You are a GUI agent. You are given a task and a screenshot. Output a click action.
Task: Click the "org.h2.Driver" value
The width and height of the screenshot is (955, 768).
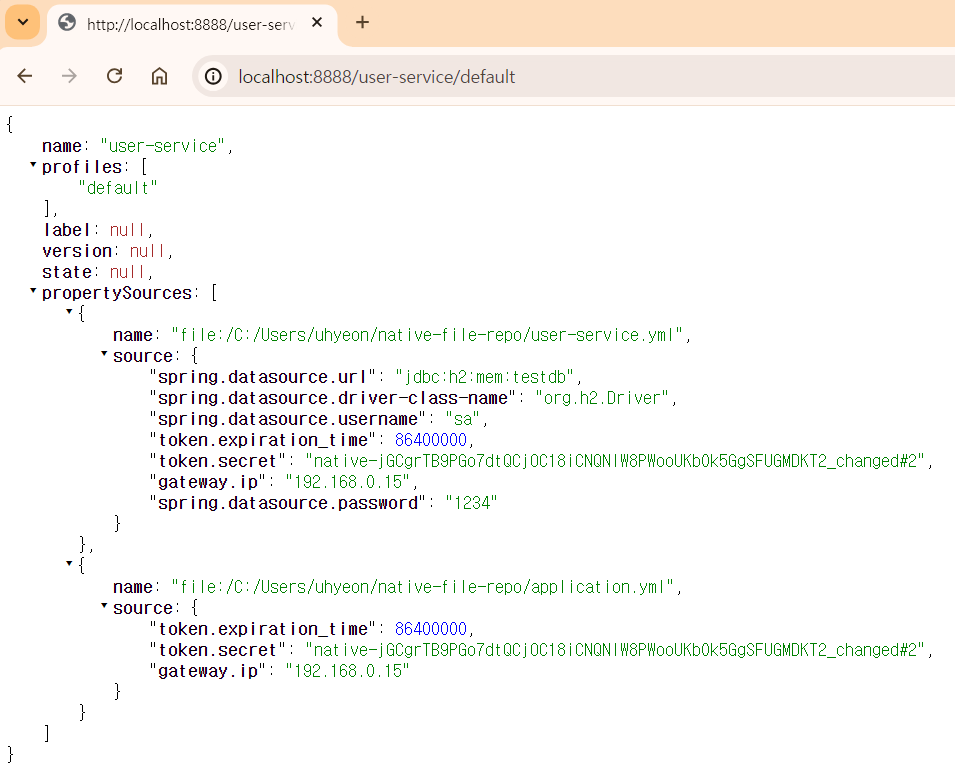(602, 398)
